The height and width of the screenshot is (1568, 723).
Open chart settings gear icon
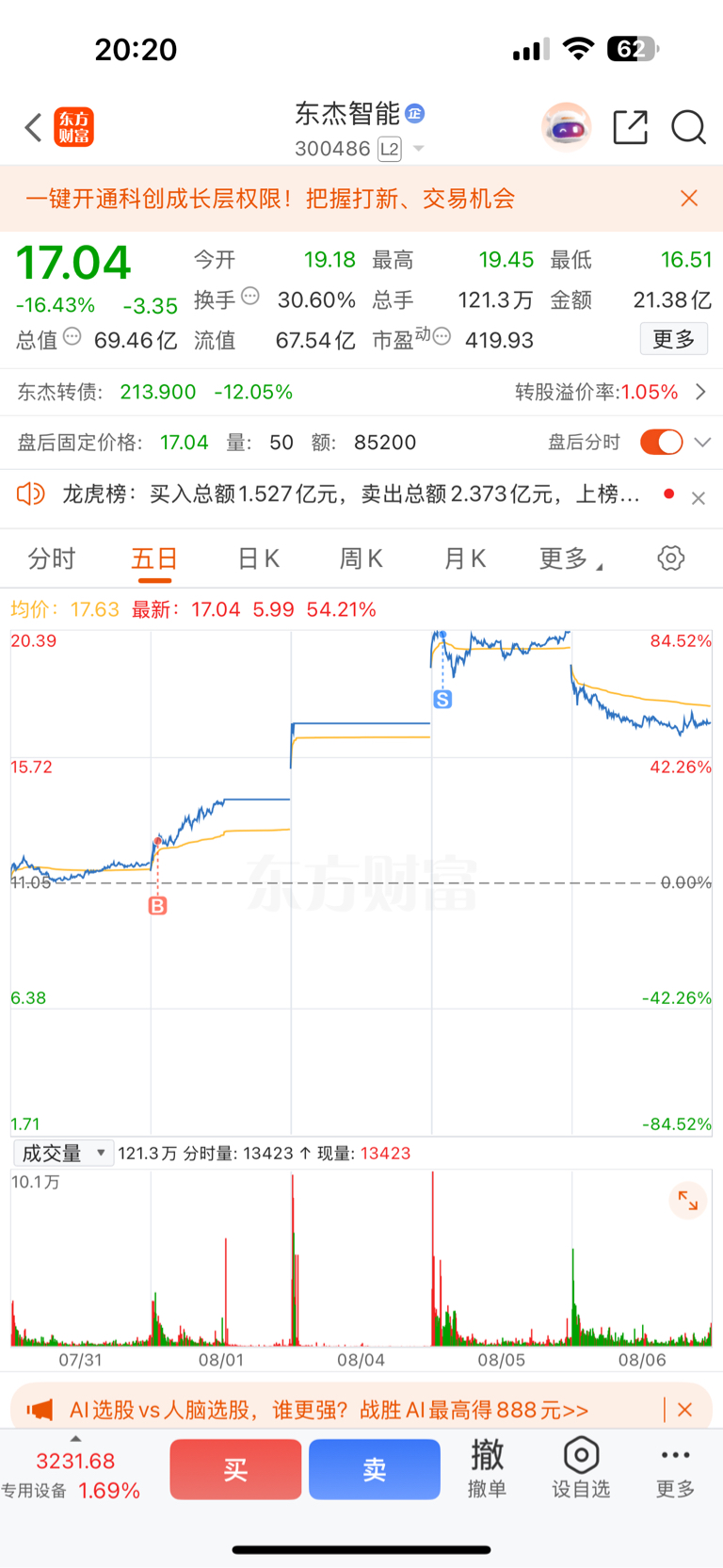(x=671, y=558)
